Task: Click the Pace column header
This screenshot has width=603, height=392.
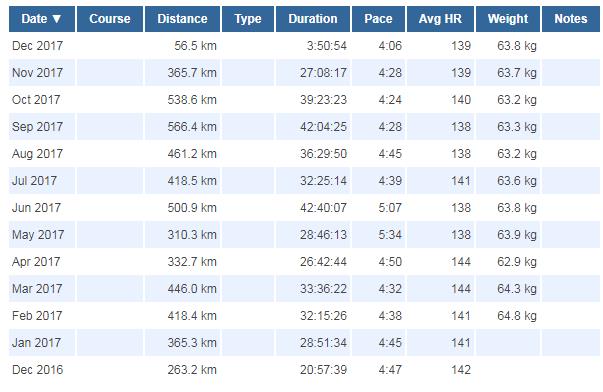Action: (x=378, y=19)
